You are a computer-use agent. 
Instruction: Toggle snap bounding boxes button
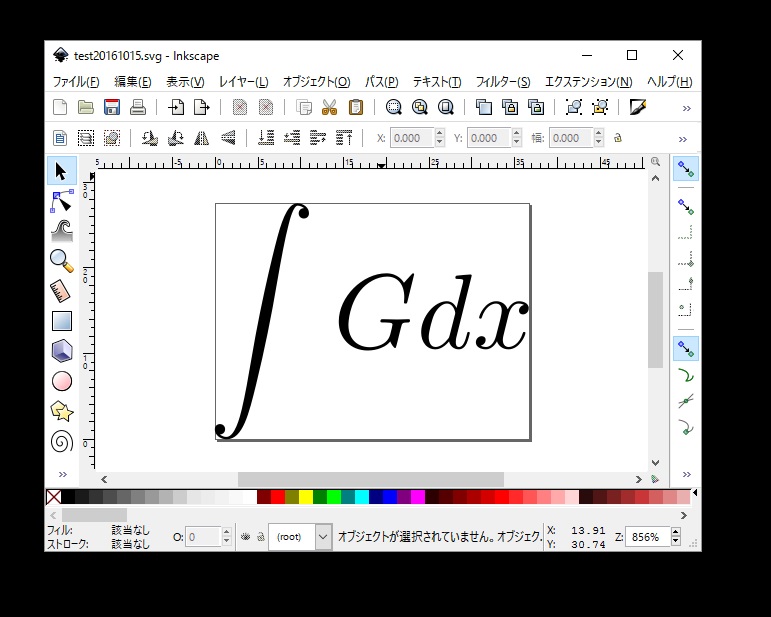(685, 207)
